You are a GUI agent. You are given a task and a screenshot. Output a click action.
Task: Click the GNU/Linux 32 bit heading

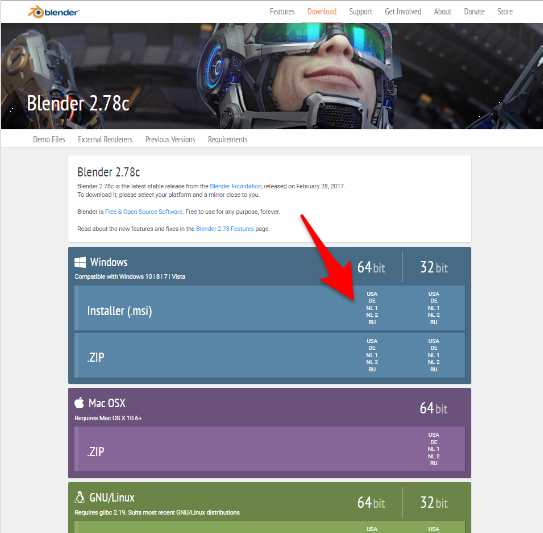click(x=434, y=503)
